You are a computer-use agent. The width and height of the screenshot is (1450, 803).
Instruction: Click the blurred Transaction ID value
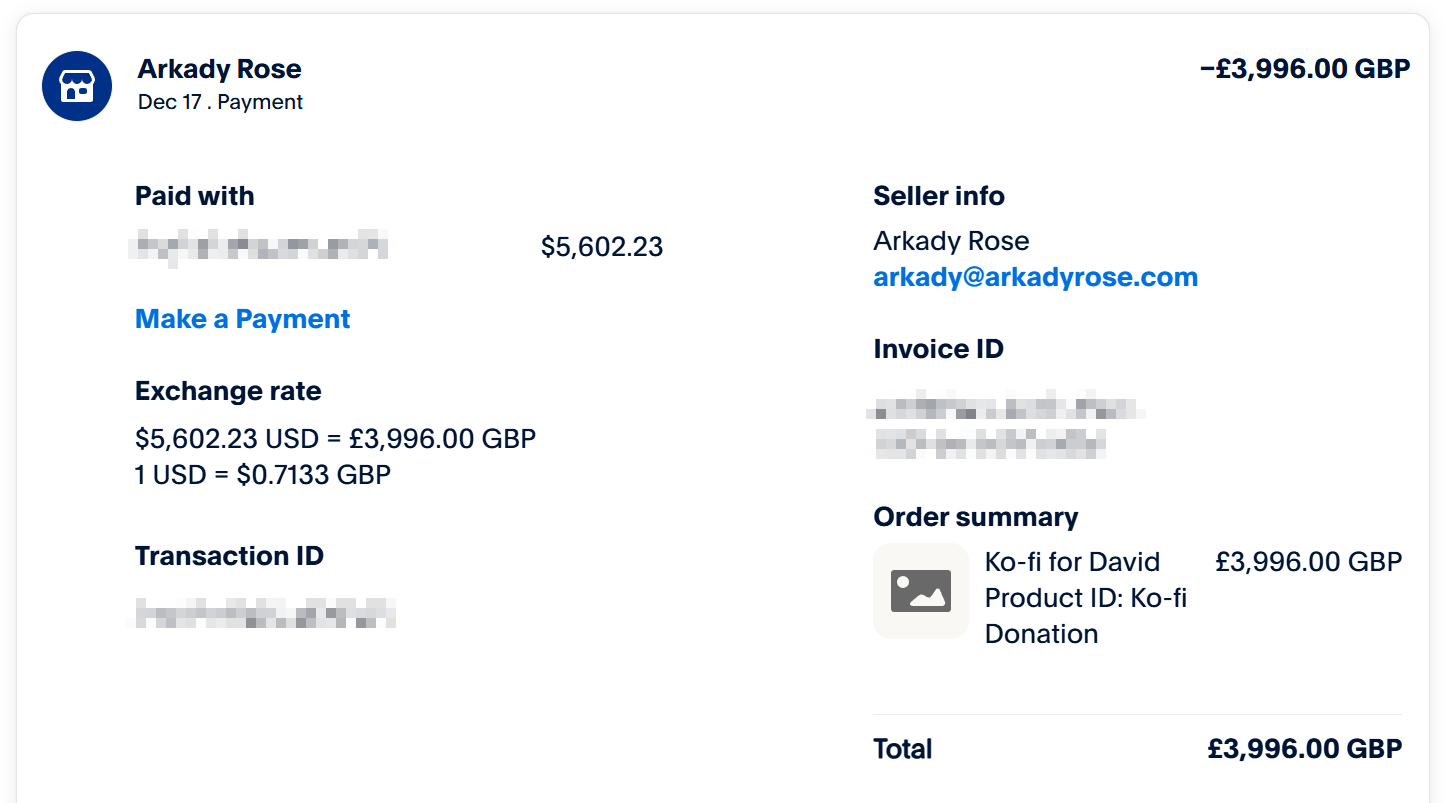265,612
